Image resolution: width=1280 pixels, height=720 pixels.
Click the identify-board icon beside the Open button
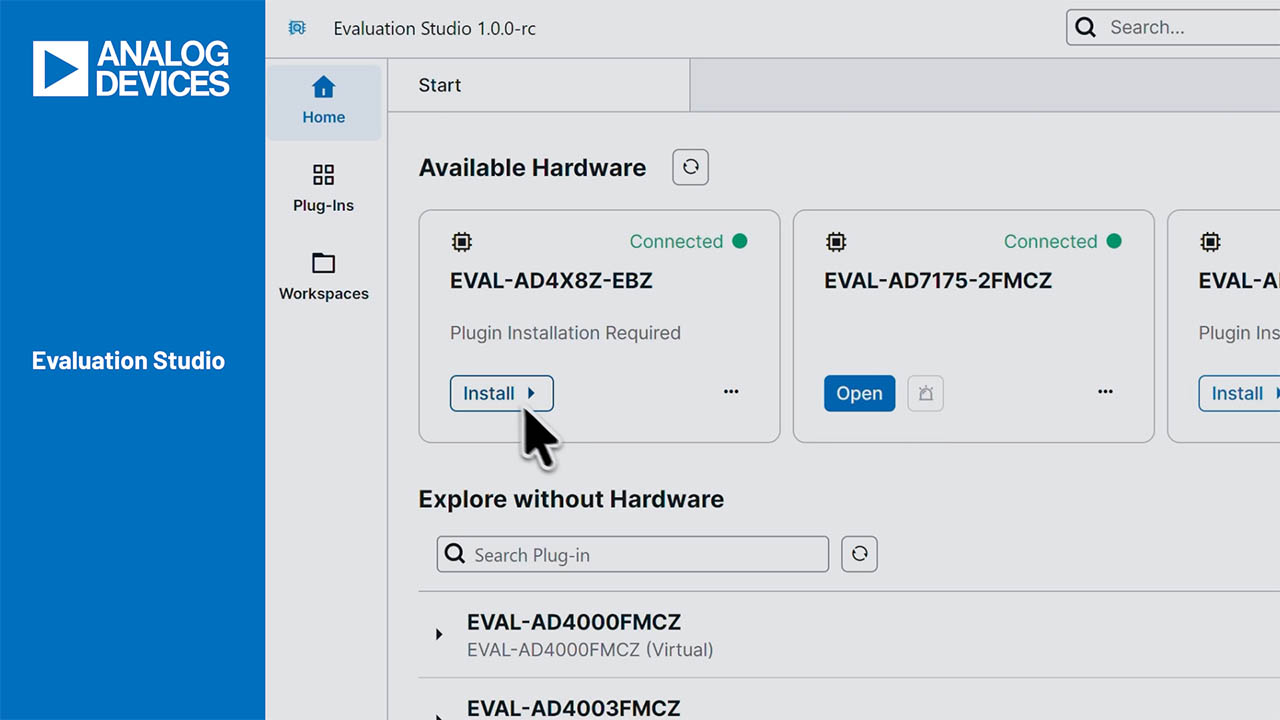pos(925,393)
